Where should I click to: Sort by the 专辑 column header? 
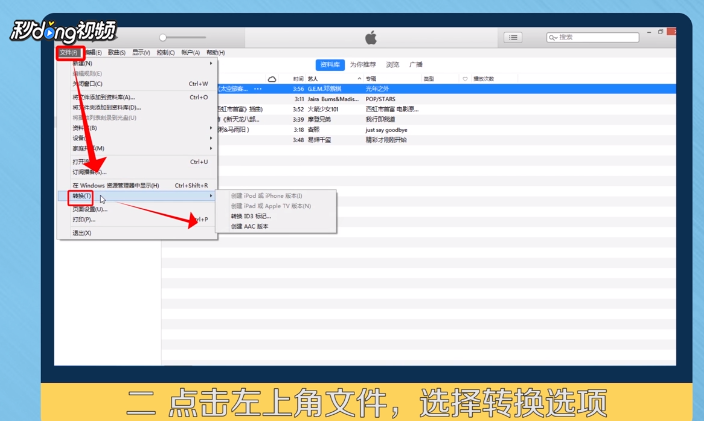[371, 79]
